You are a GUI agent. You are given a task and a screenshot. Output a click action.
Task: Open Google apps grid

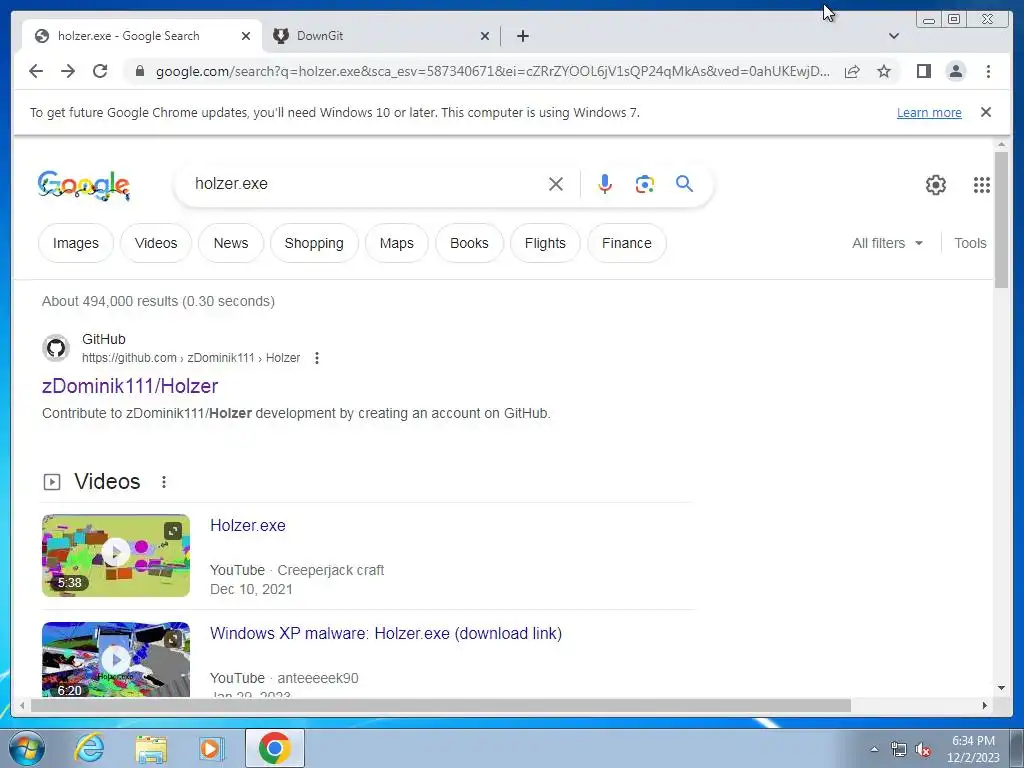[x=982, y=185]
